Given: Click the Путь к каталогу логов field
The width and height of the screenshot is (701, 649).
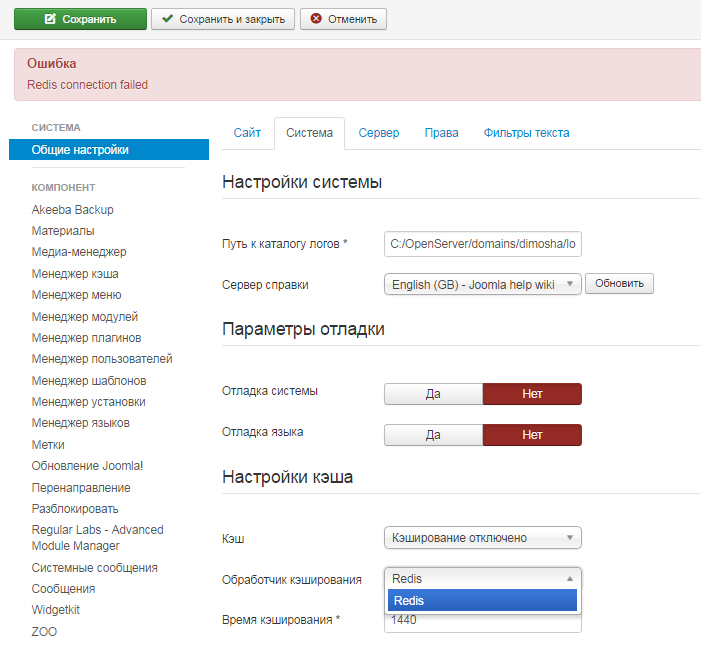Looking at the screenshot, I should 482,244.
